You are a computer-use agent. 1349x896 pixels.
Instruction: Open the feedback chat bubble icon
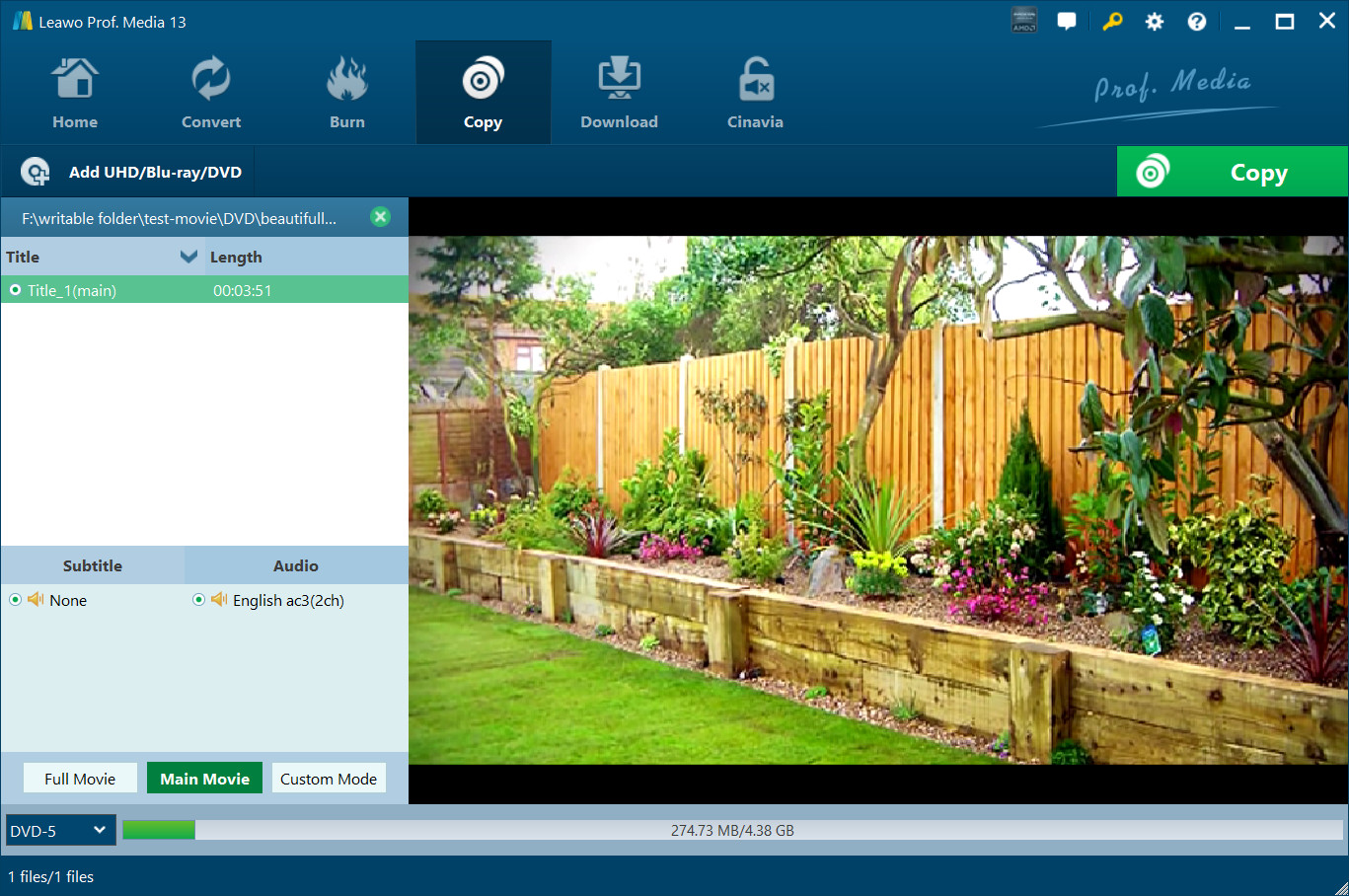click(1067, 22)
